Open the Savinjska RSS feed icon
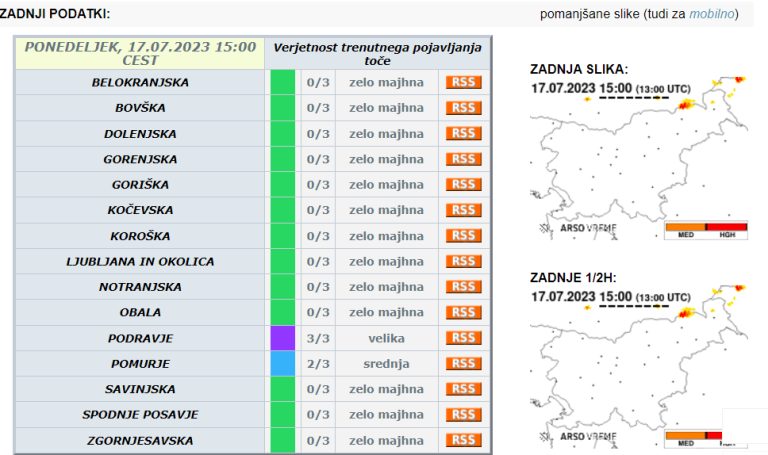Image resolution: width=768 pixels, height=455 pixels. tap(463, 389)
